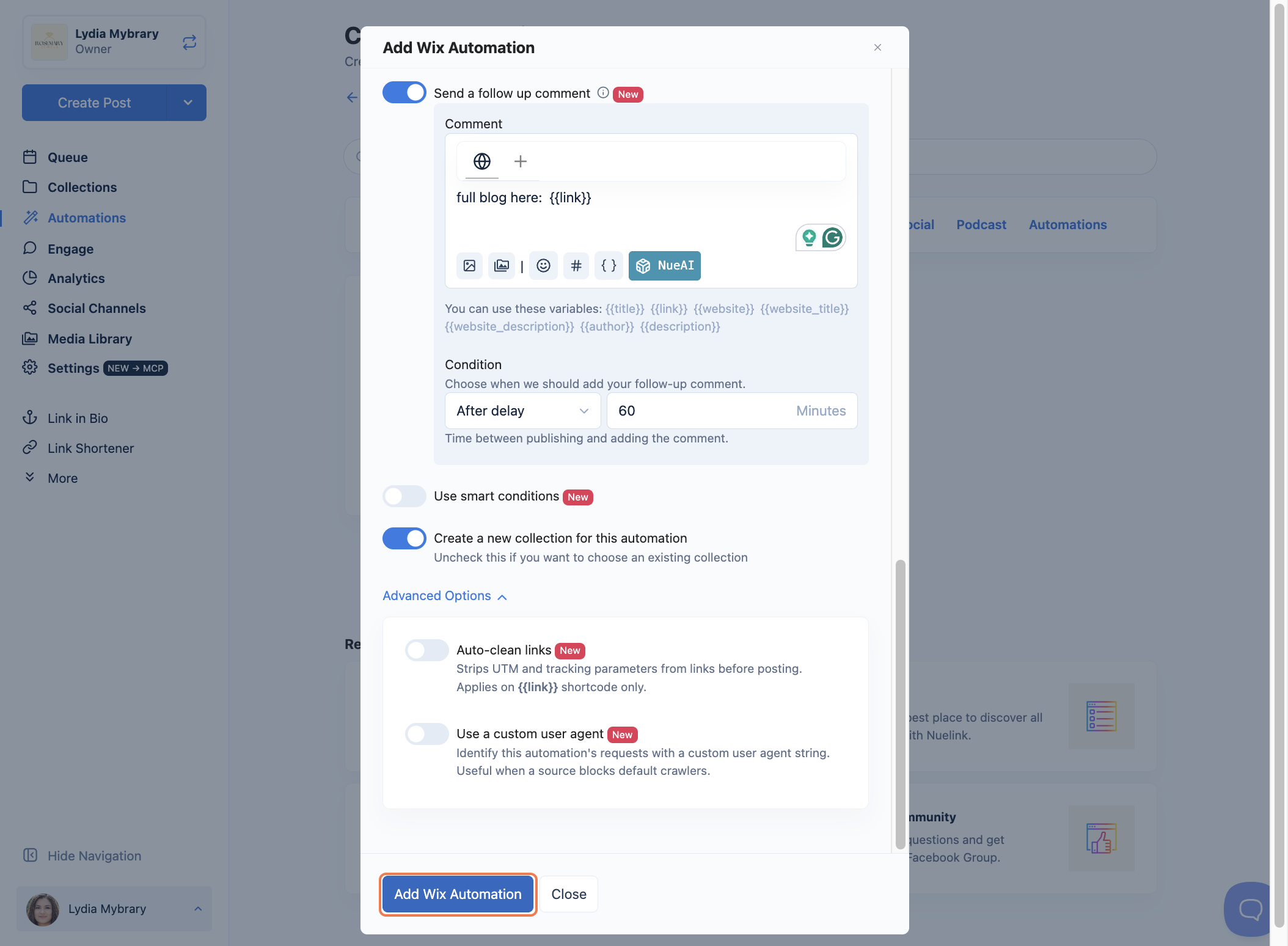
Task: Open the Create Post dropdown arrow
Action: (x=188, y=103)
